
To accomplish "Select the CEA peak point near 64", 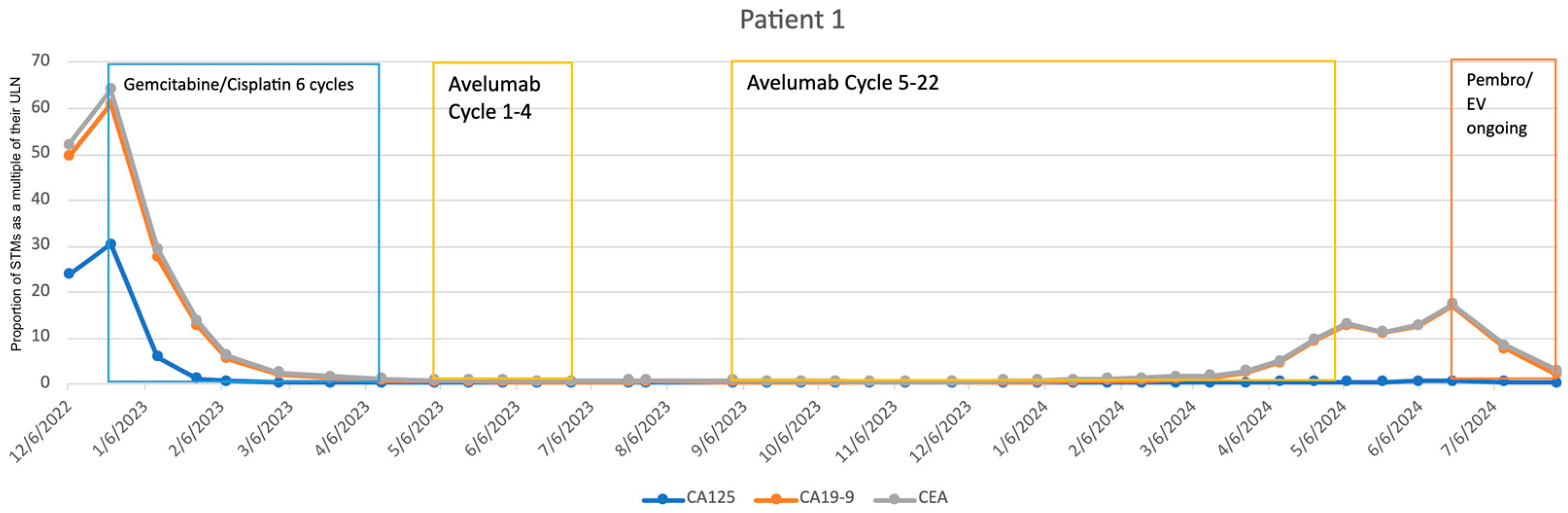I will pos(111,89).
